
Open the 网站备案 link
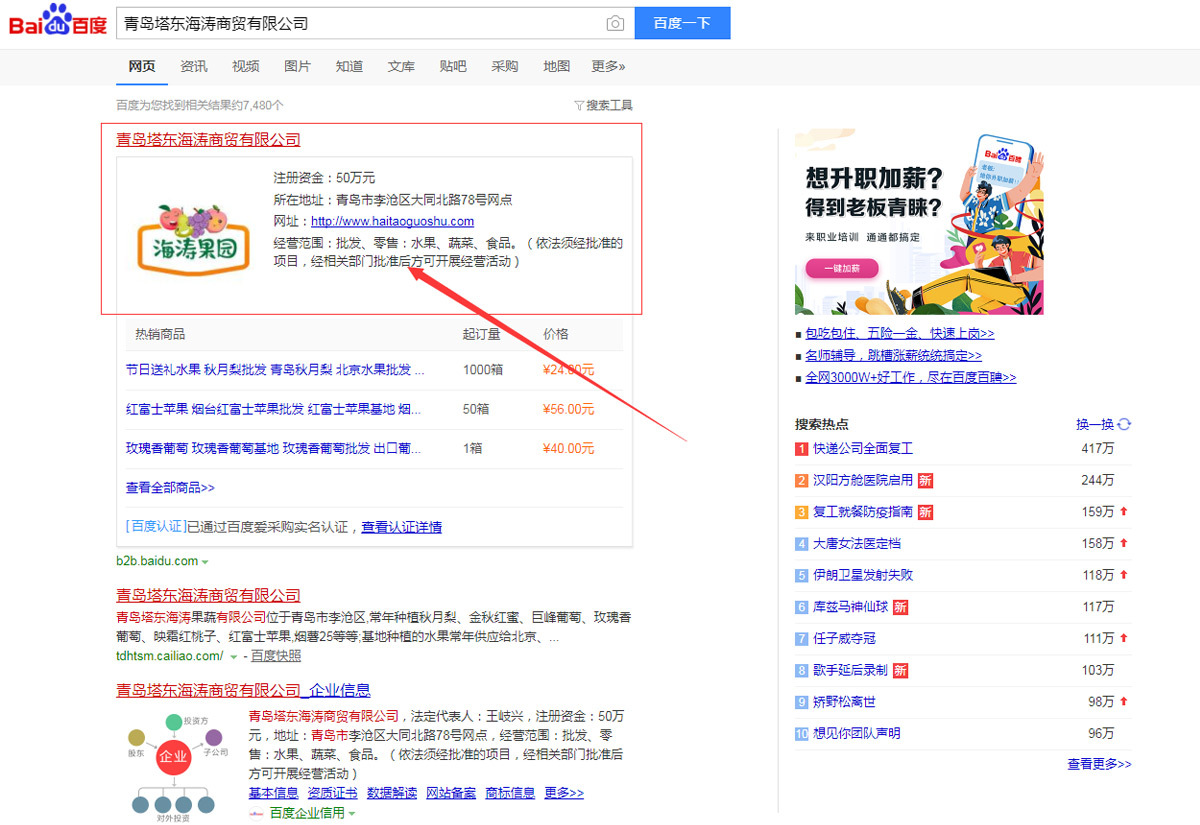click(x=451, y=793)
